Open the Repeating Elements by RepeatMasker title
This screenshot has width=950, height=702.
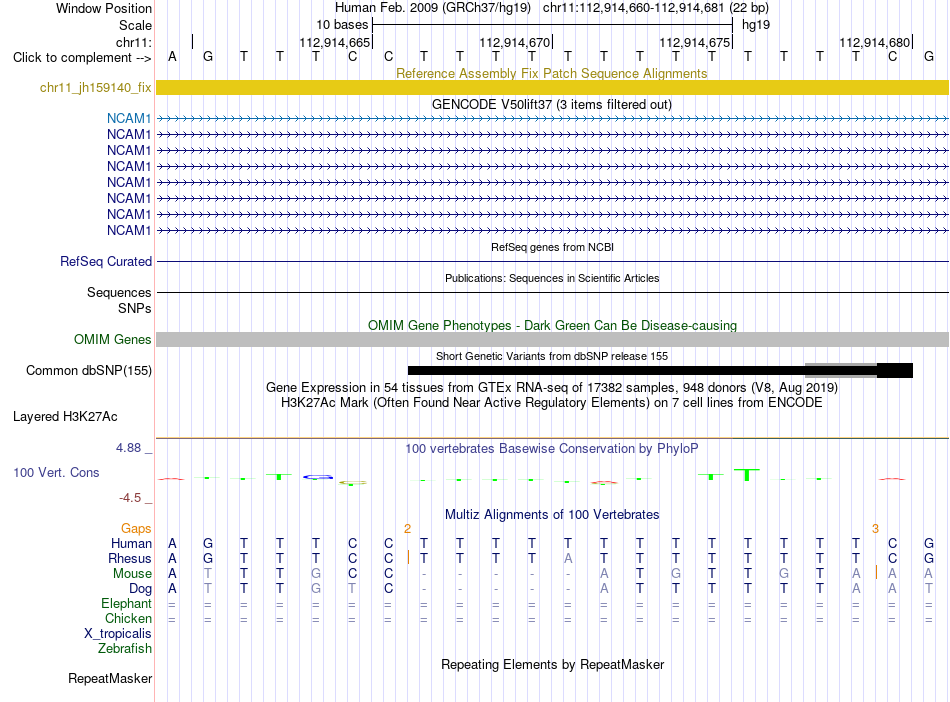tap(552, 664)
